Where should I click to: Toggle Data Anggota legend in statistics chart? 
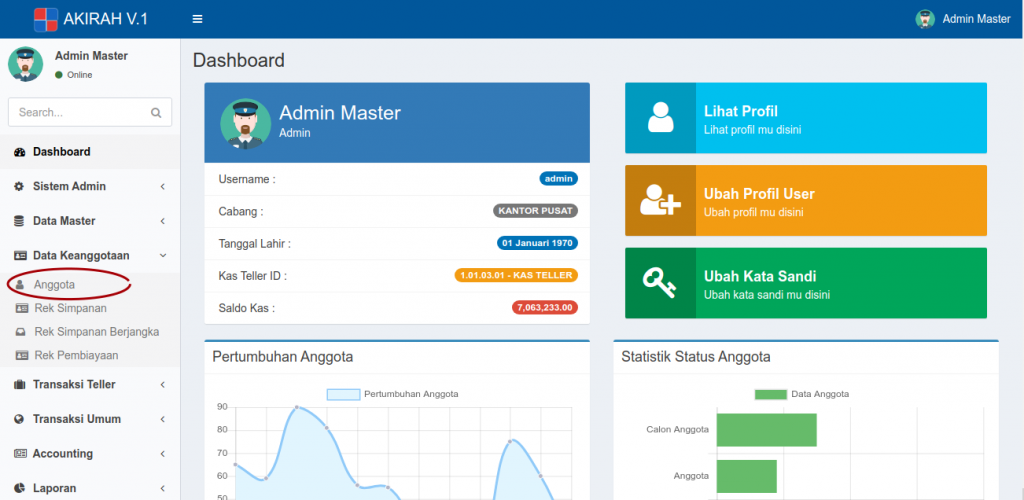point(802,394)
